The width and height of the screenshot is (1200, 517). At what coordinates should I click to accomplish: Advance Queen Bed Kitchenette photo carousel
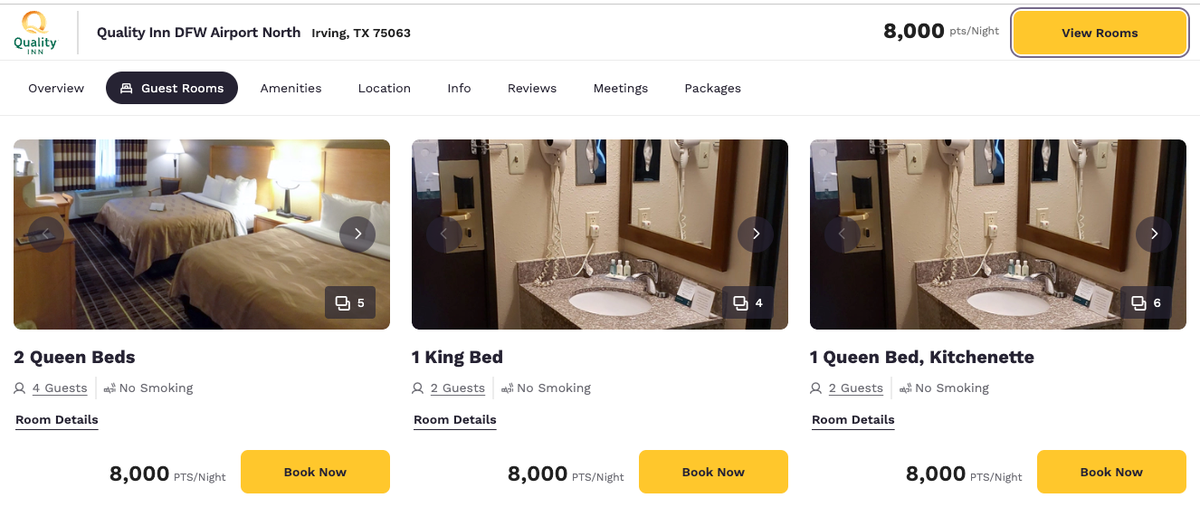1153,234
